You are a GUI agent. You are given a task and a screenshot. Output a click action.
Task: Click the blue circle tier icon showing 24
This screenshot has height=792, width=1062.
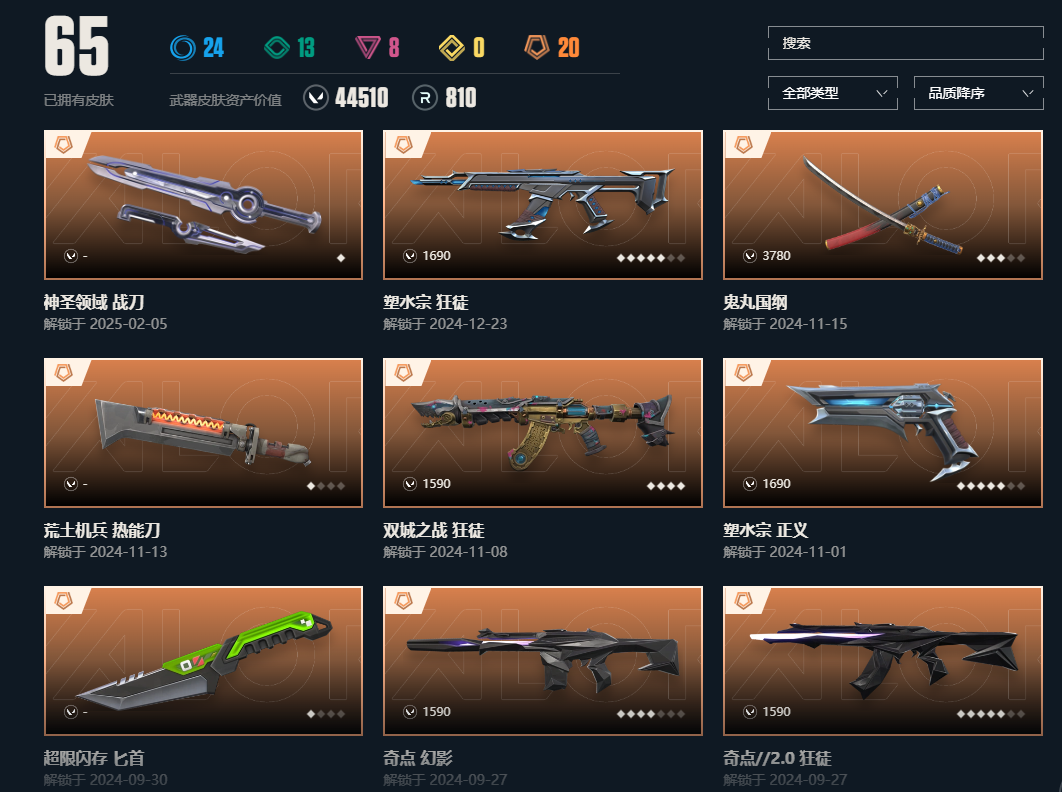(182, 47)
